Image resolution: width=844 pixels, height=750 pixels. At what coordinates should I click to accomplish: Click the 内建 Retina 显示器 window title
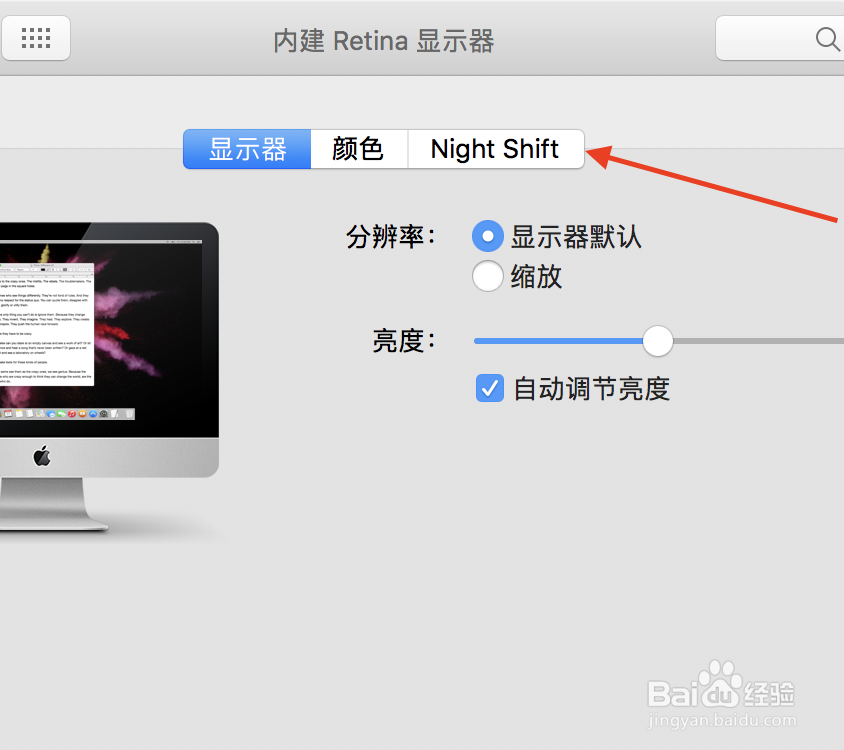coord(384,41)
